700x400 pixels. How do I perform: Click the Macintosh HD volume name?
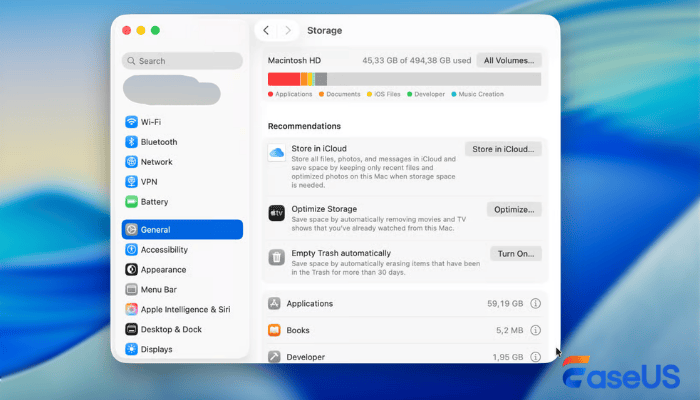click(x=294, y=60)
